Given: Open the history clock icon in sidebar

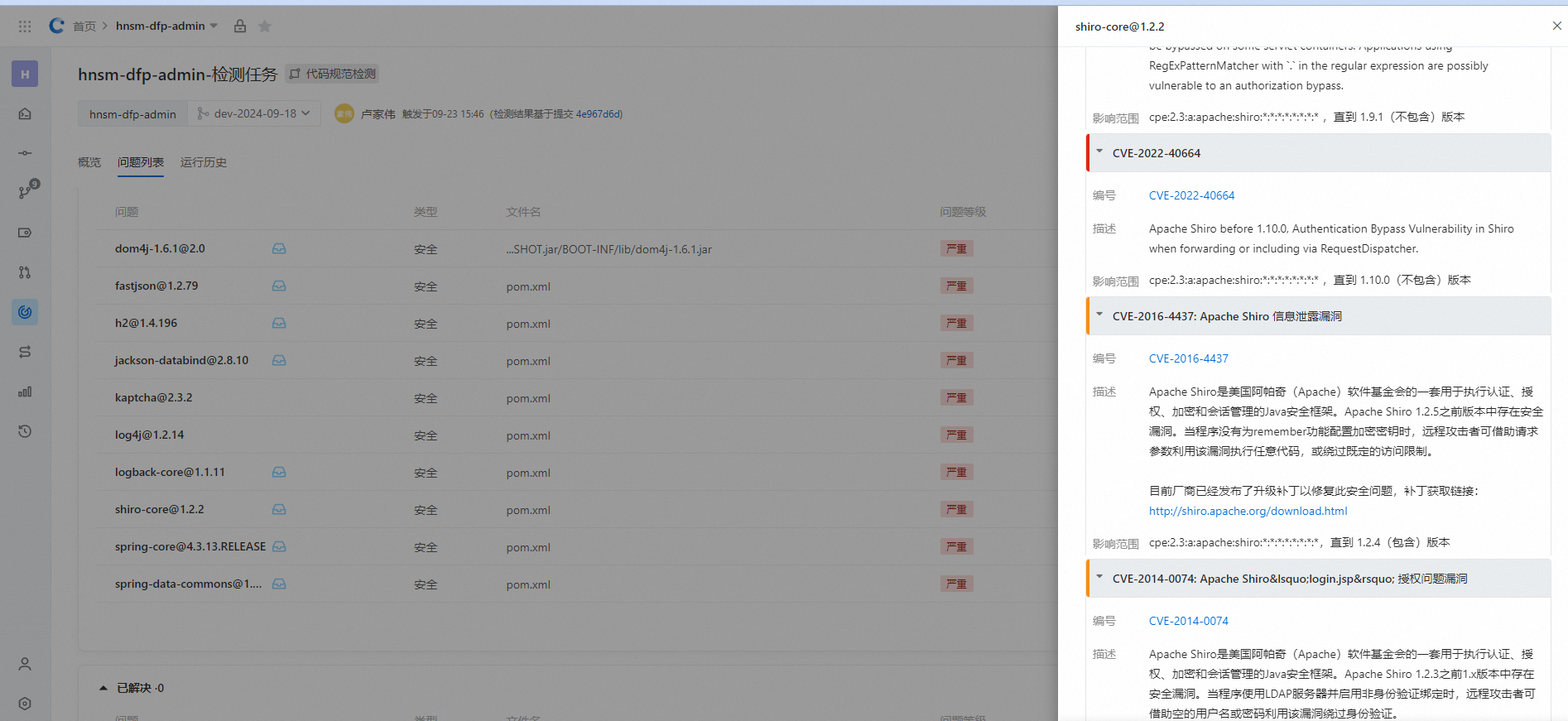Looking at the screenshot, I should pyautogui.click(x=25, y=431).
